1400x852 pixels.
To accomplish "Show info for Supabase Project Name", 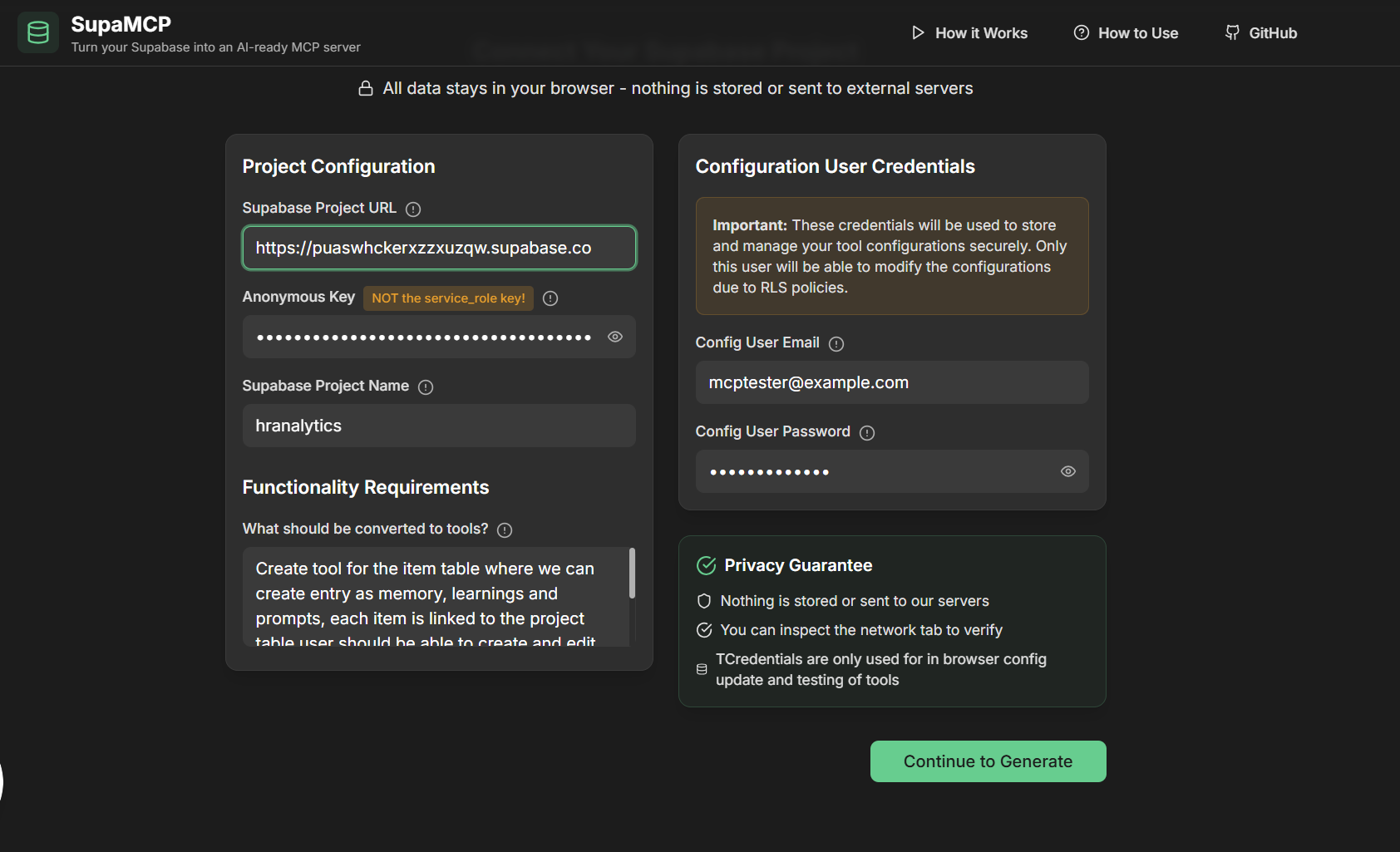I will click(426, 387).
